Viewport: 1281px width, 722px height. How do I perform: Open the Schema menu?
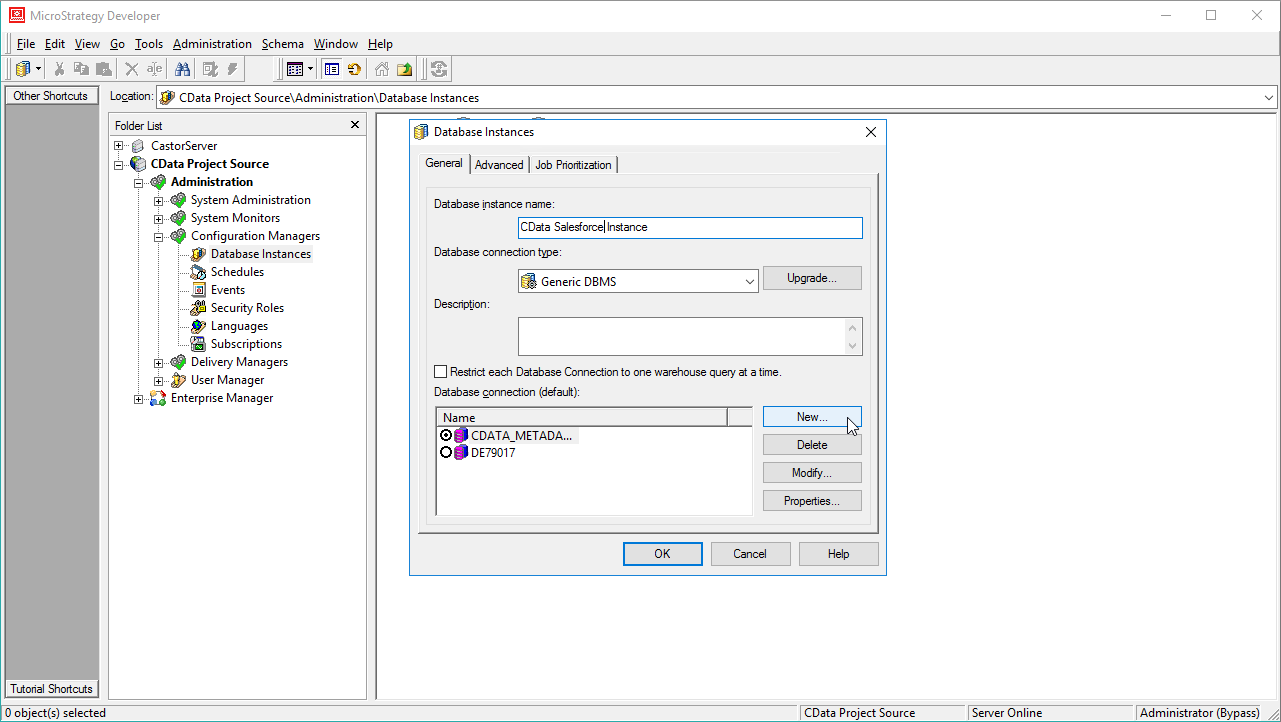(282, 44)
